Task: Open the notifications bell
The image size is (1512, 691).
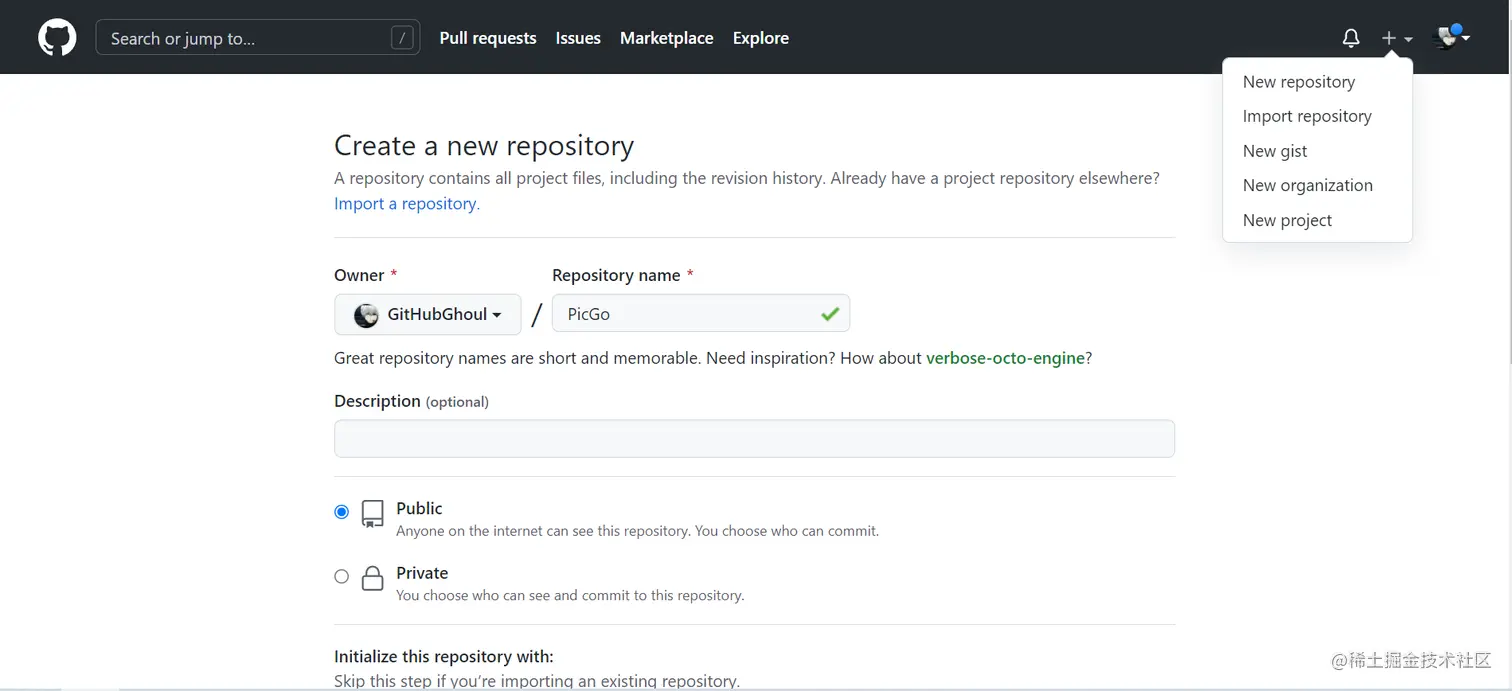Action: [x=1351, y=38]
